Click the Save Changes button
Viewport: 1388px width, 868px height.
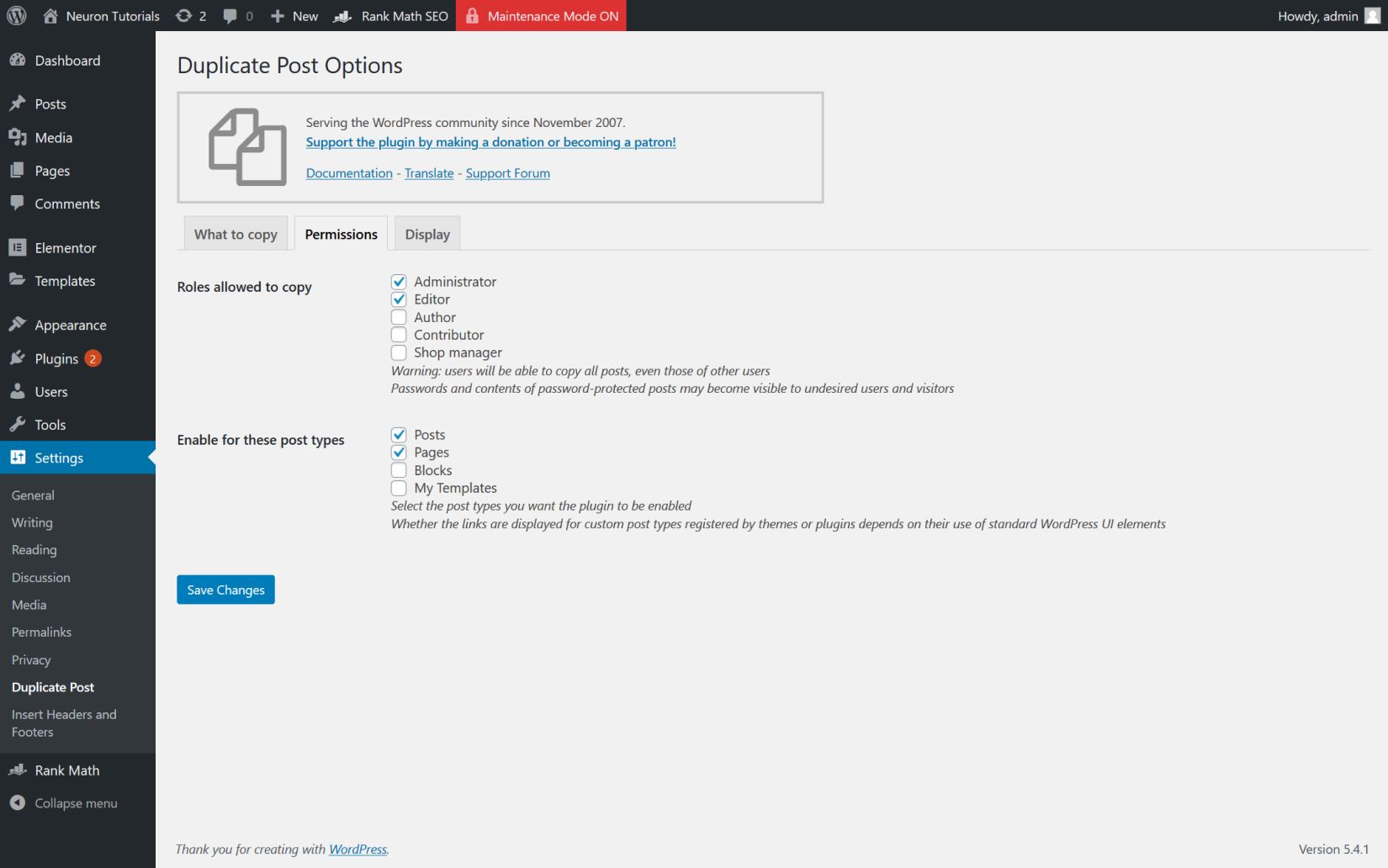225,590
